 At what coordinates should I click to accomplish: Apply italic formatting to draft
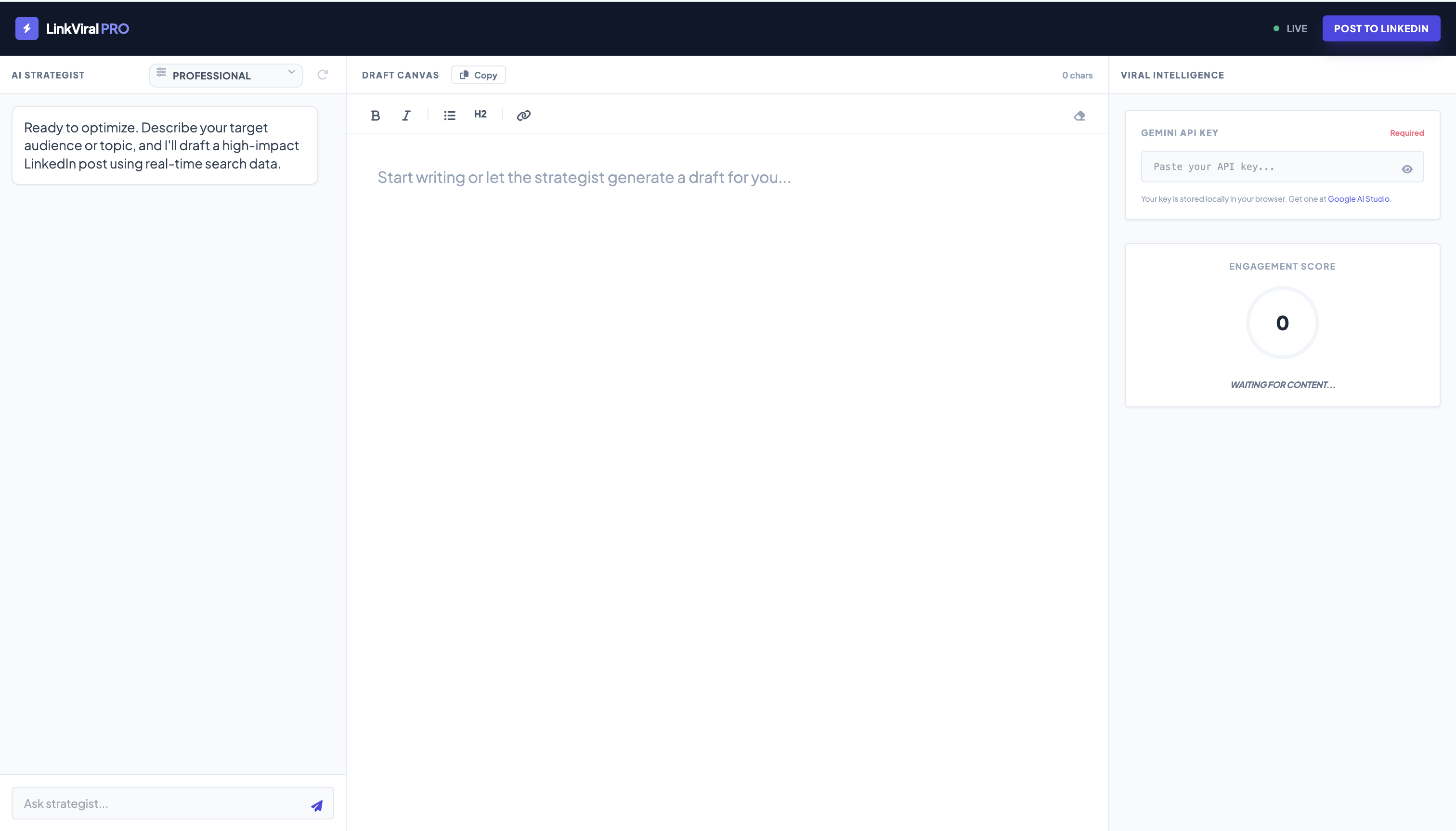pyautogui.click(x=406, y=115)
